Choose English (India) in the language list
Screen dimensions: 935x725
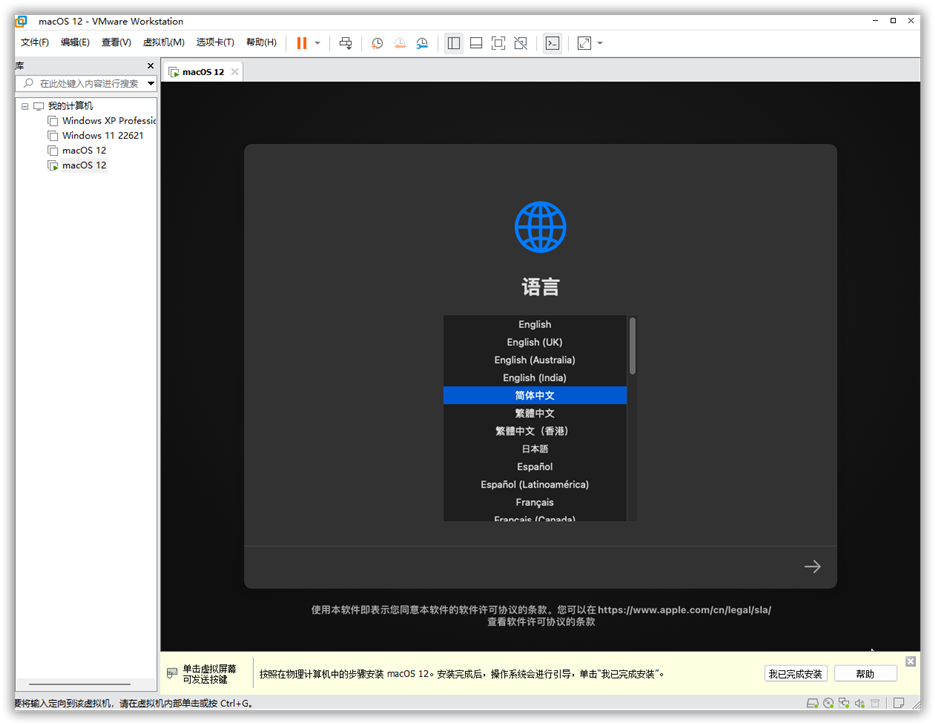click(535, 377)
